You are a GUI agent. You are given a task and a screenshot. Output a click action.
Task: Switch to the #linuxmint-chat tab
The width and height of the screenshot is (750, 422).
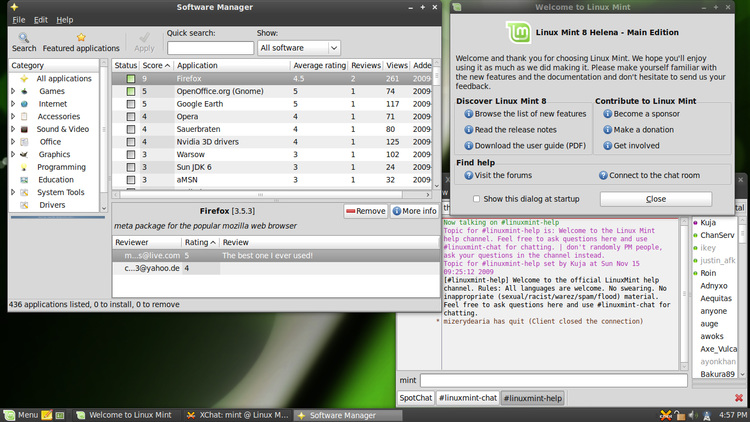[468, 398]
